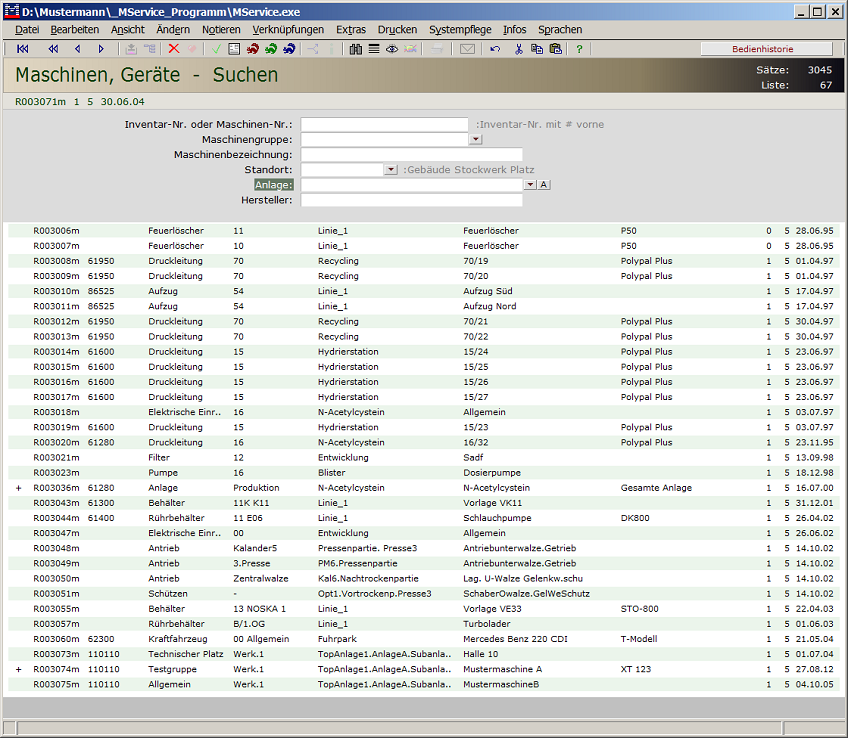Screen dimensions: 848x738
Task: Open the Systempflege menu
Action: click(x=460, y=30)
